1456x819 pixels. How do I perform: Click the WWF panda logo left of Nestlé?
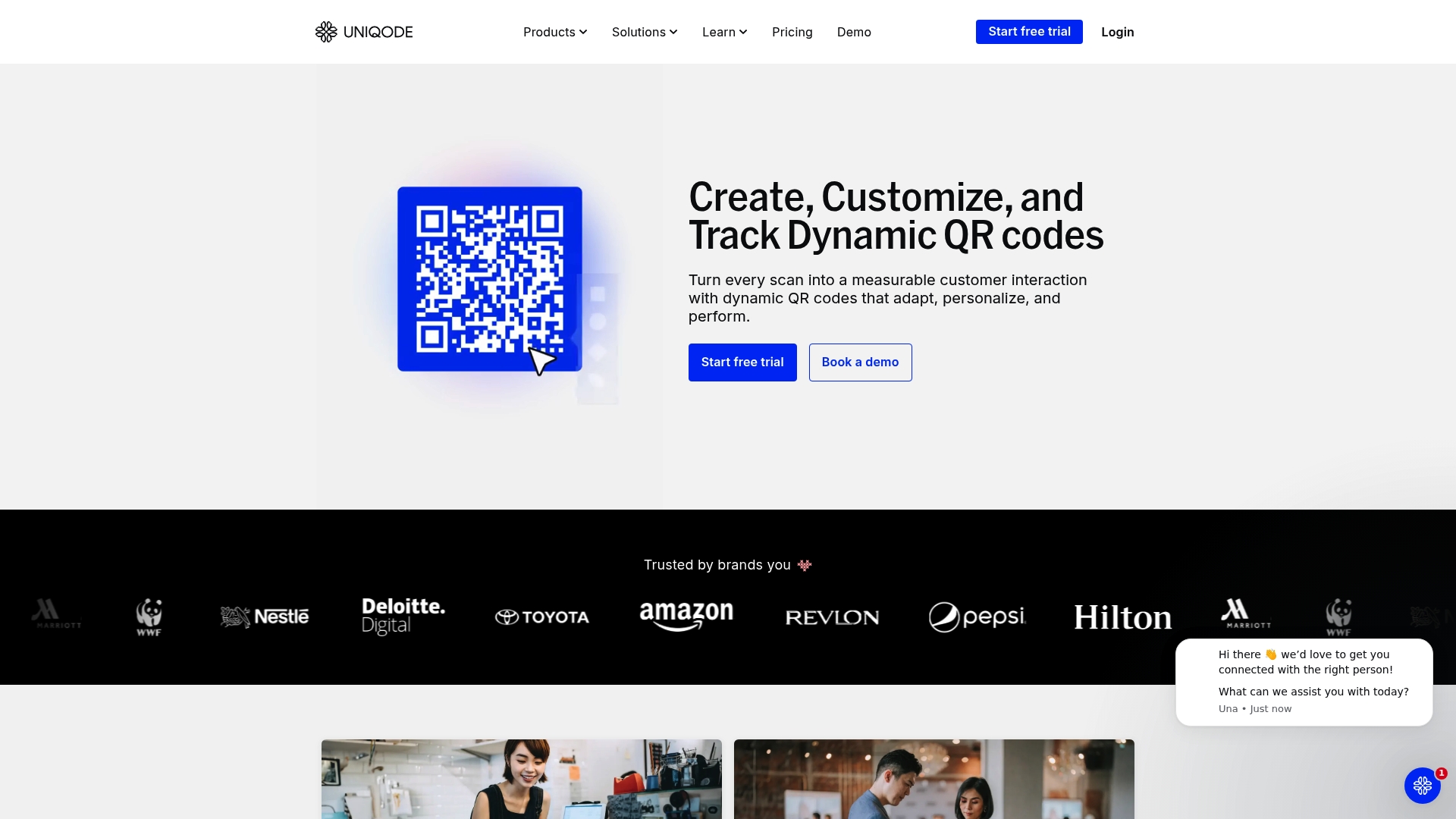(x=149, y=617)
